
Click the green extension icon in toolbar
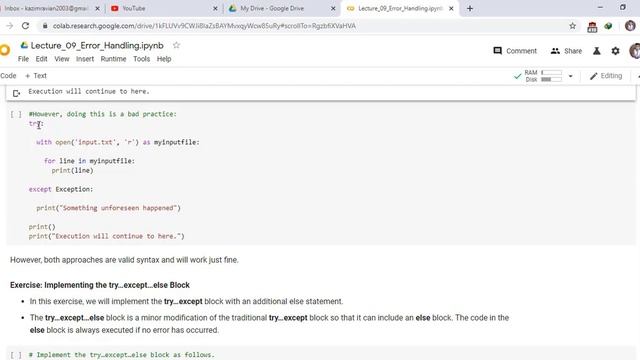point(608,26)
